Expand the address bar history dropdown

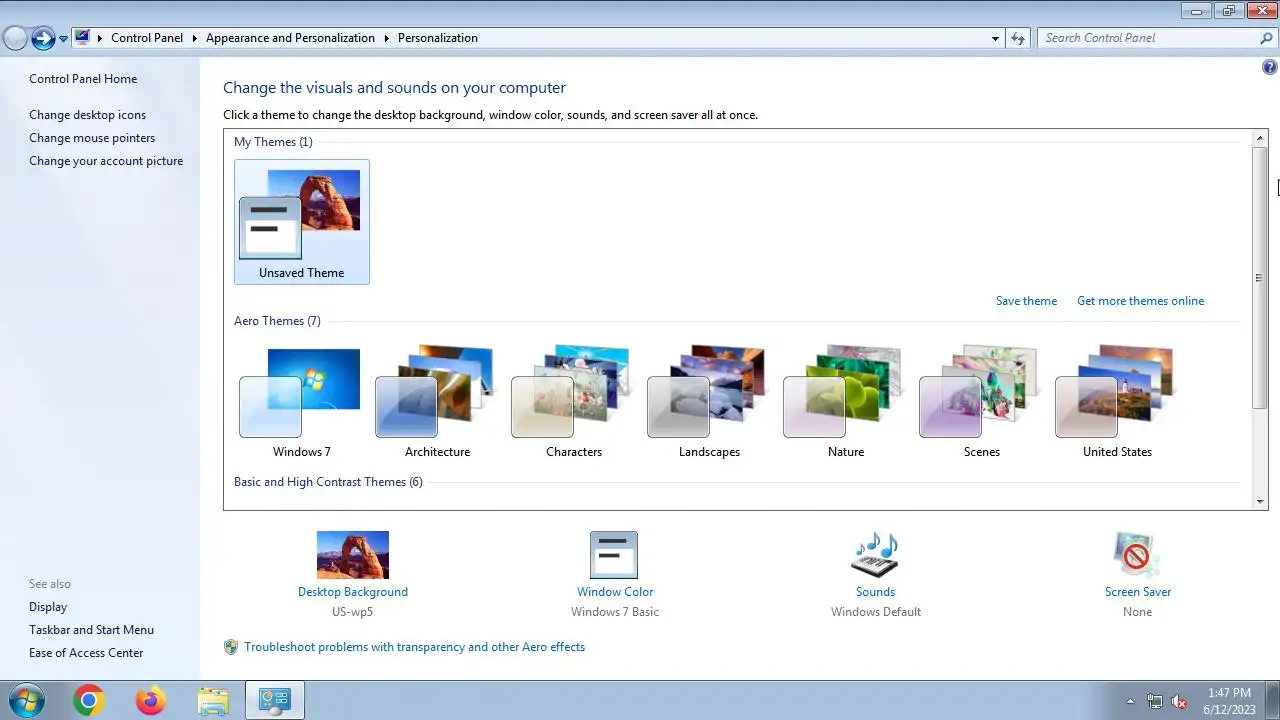pos(995,38)
